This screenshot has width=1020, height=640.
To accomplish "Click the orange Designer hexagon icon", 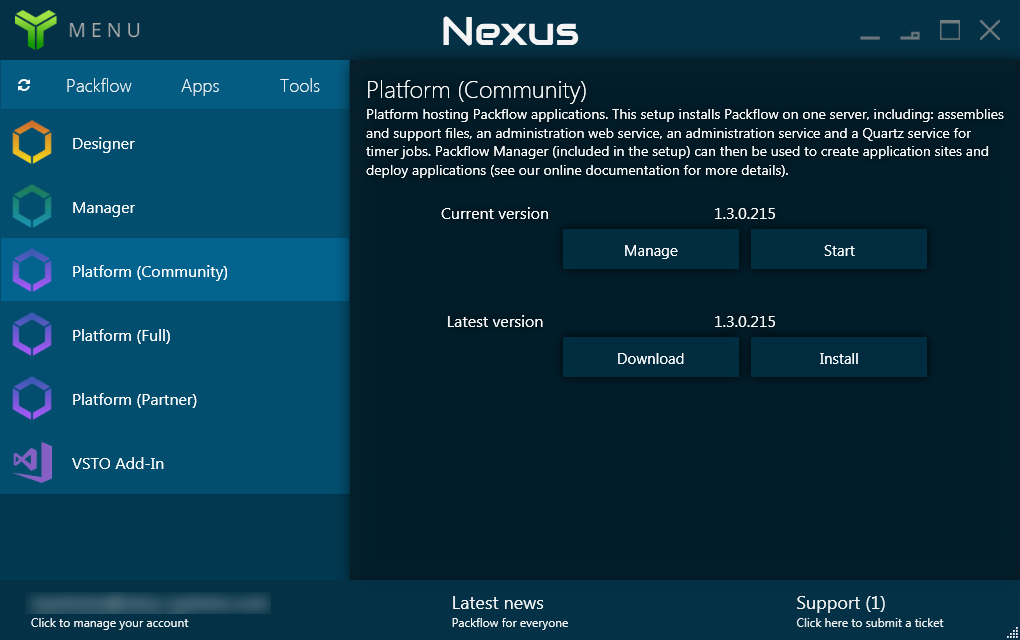I will (32, 142).
